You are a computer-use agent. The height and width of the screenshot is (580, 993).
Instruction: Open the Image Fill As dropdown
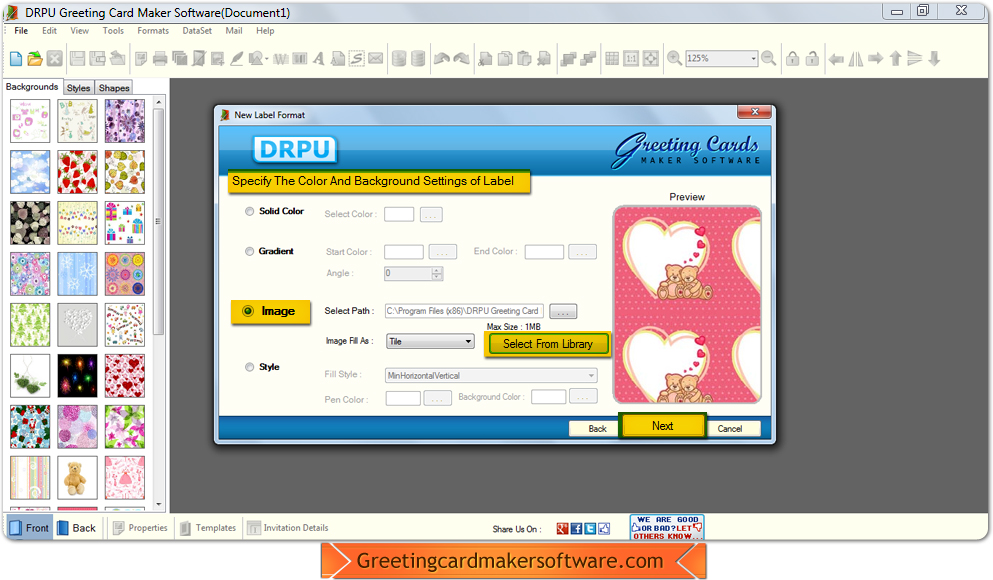point(430,341)
